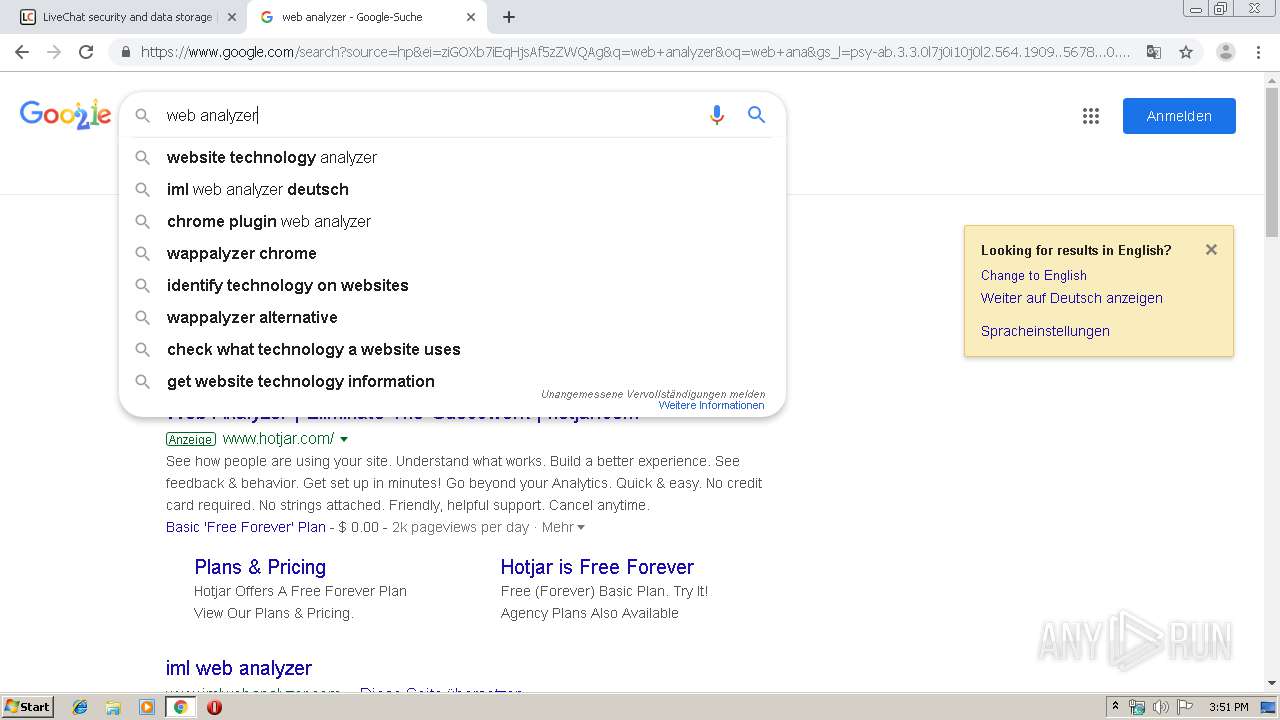This screenshot has height=720, width=1280.
Task: Select suggestion get website technology information
Action: (x=452, y=381)
